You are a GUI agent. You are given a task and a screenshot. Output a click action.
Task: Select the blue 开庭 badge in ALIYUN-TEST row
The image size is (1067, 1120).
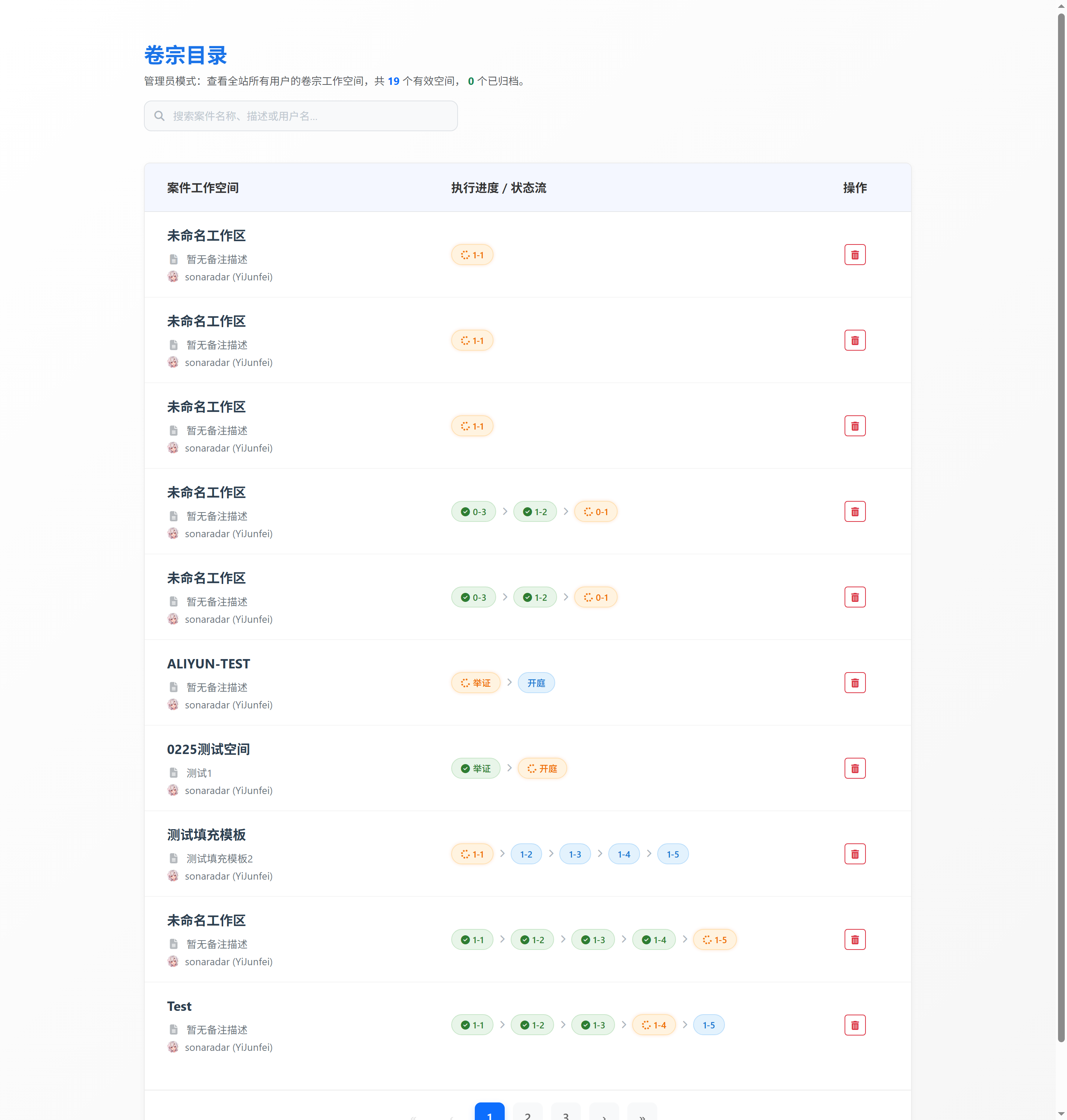tap(536, 683)
